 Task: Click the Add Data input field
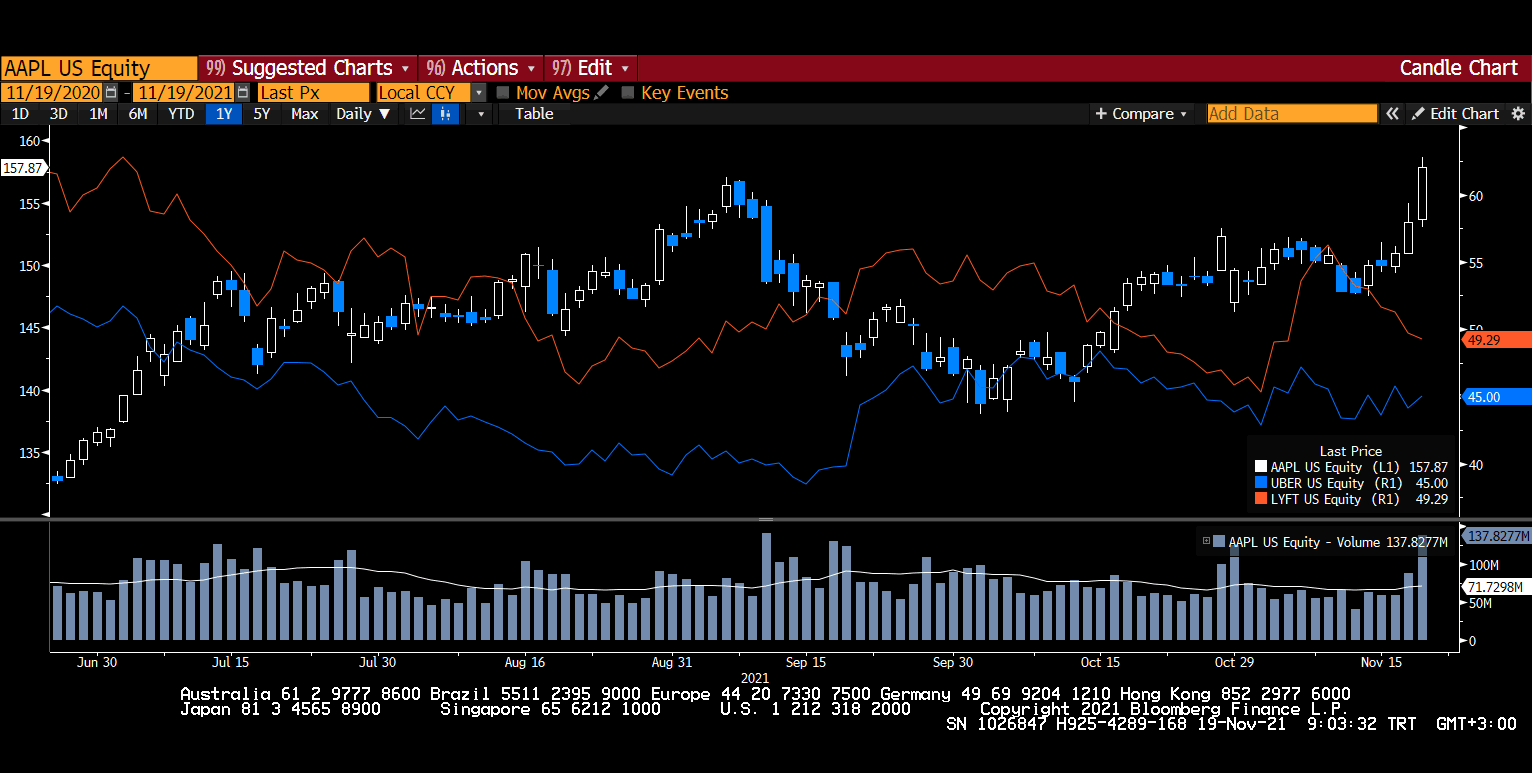click(x=1292, y=114)
